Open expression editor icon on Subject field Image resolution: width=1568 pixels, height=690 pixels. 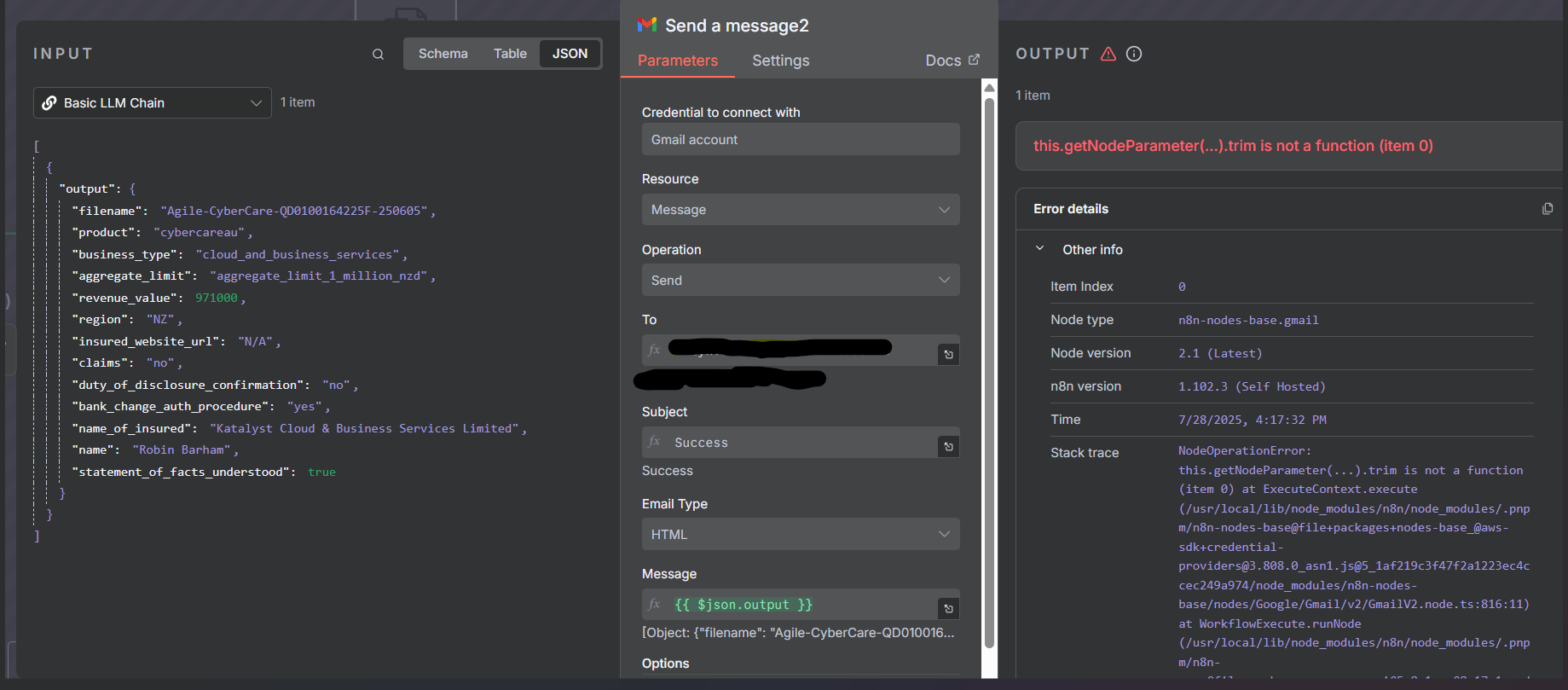click(948, 446)
